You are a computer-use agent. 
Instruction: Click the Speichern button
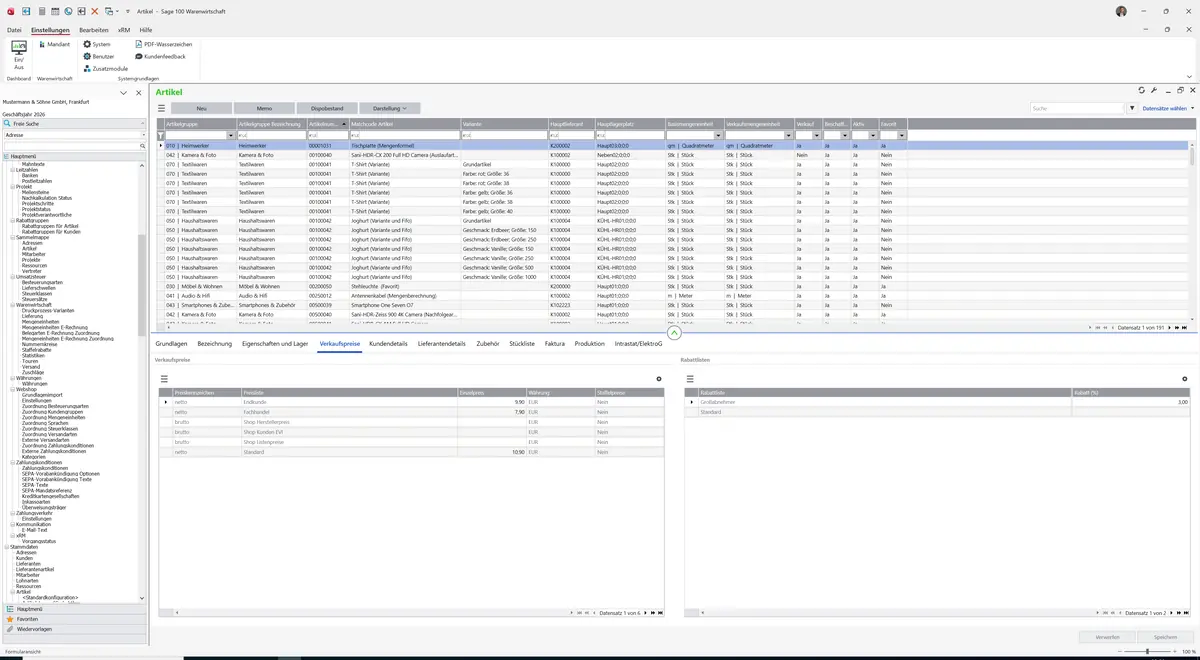(x=1166, y=637)
